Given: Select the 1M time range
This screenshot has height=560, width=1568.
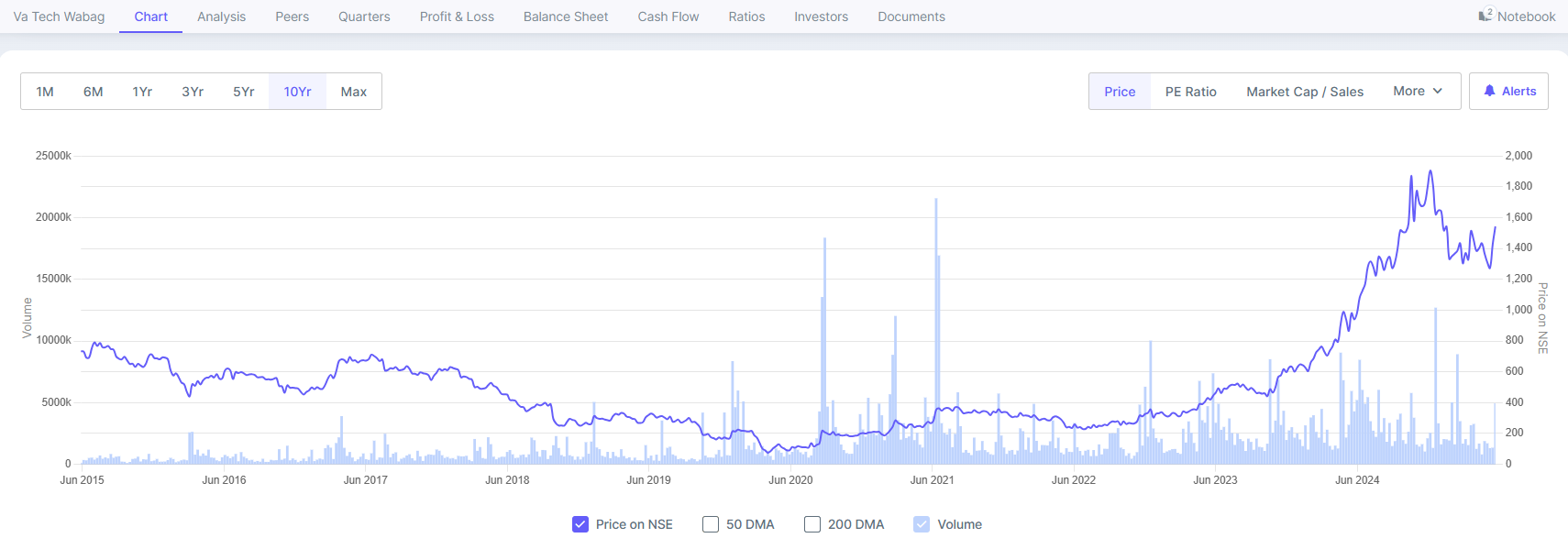Looking at the screenshot, I should 45,92.
